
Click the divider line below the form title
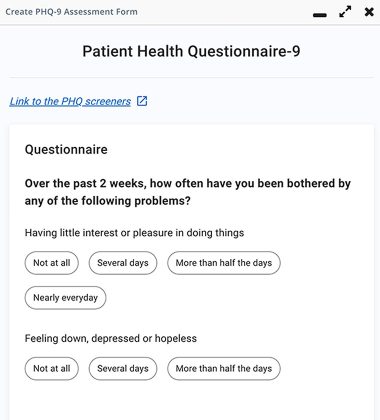pos(191,77)
